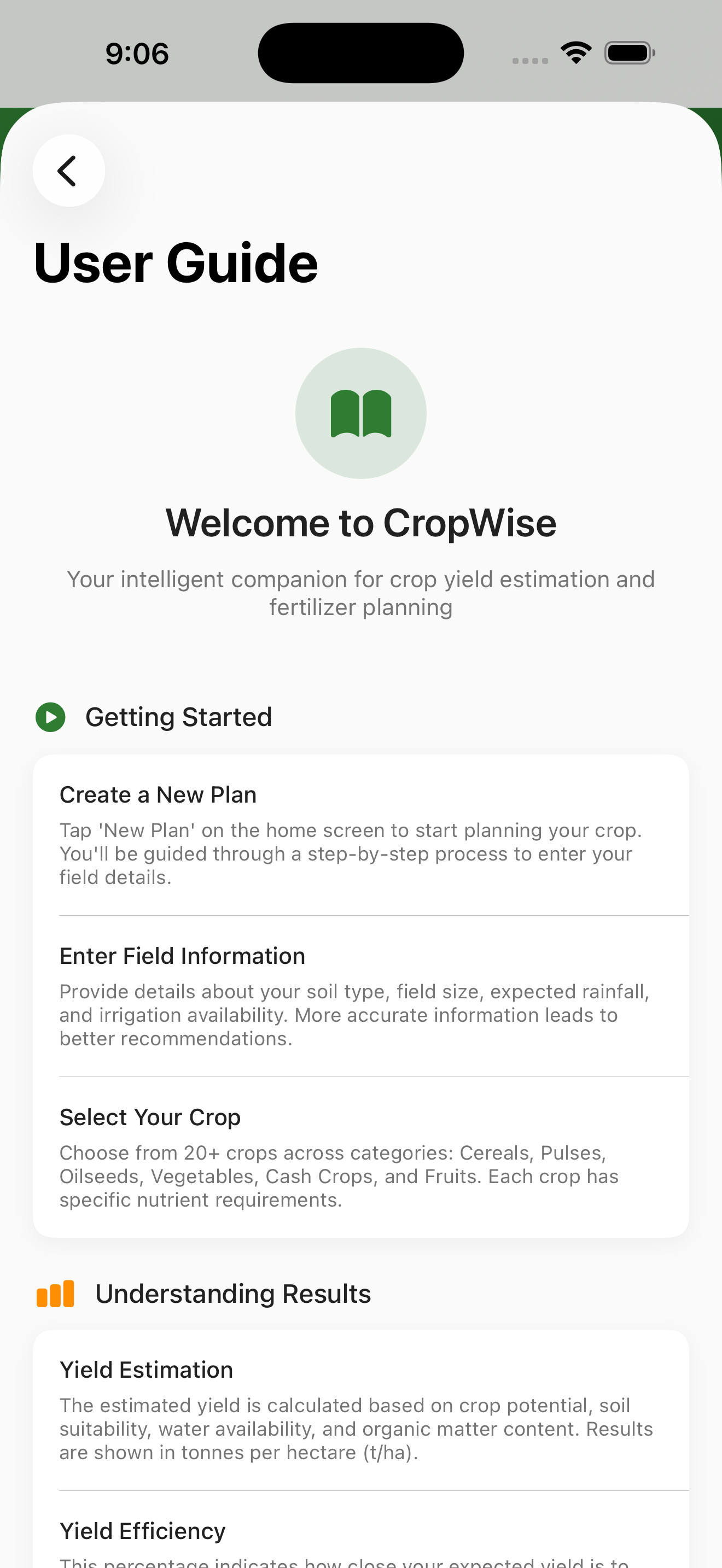
Task: Tap the Wi-Fi status icon
Action: pyautogui.click(x=576, y=53)
